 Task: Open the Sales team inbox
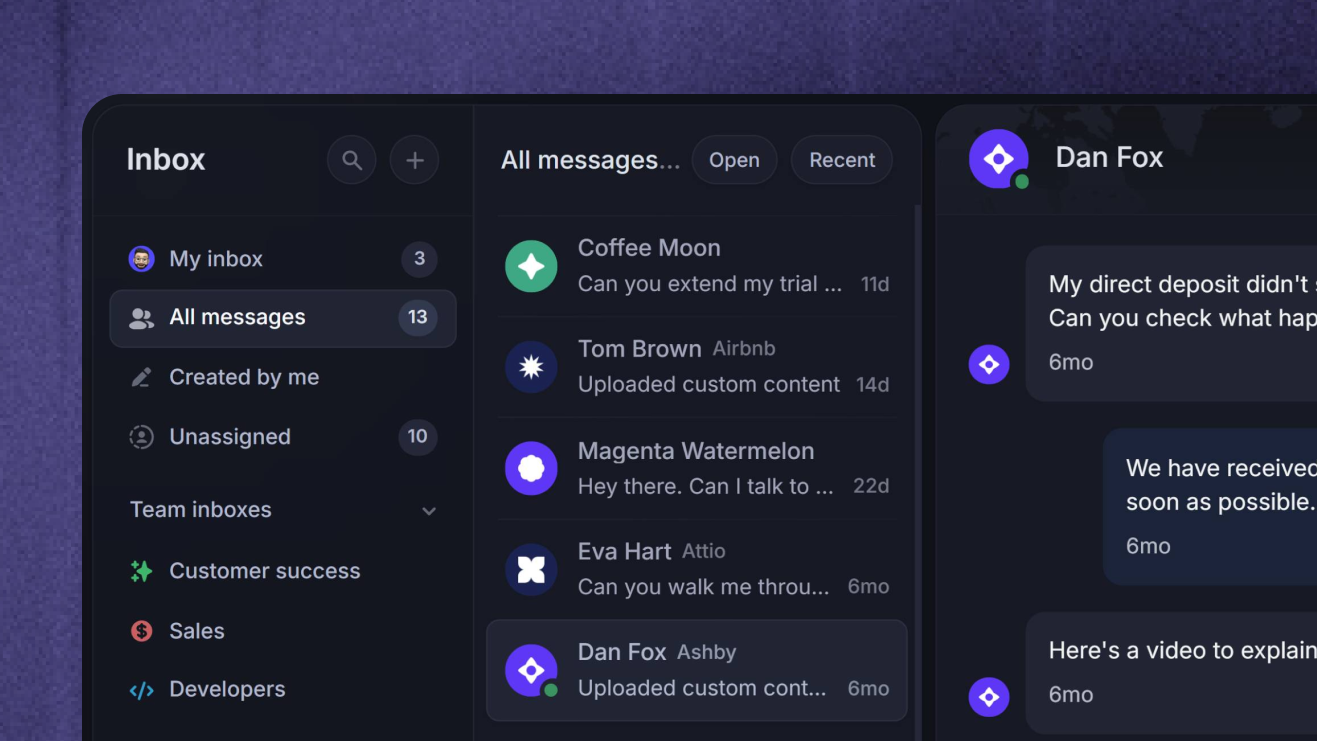point(283,631)
